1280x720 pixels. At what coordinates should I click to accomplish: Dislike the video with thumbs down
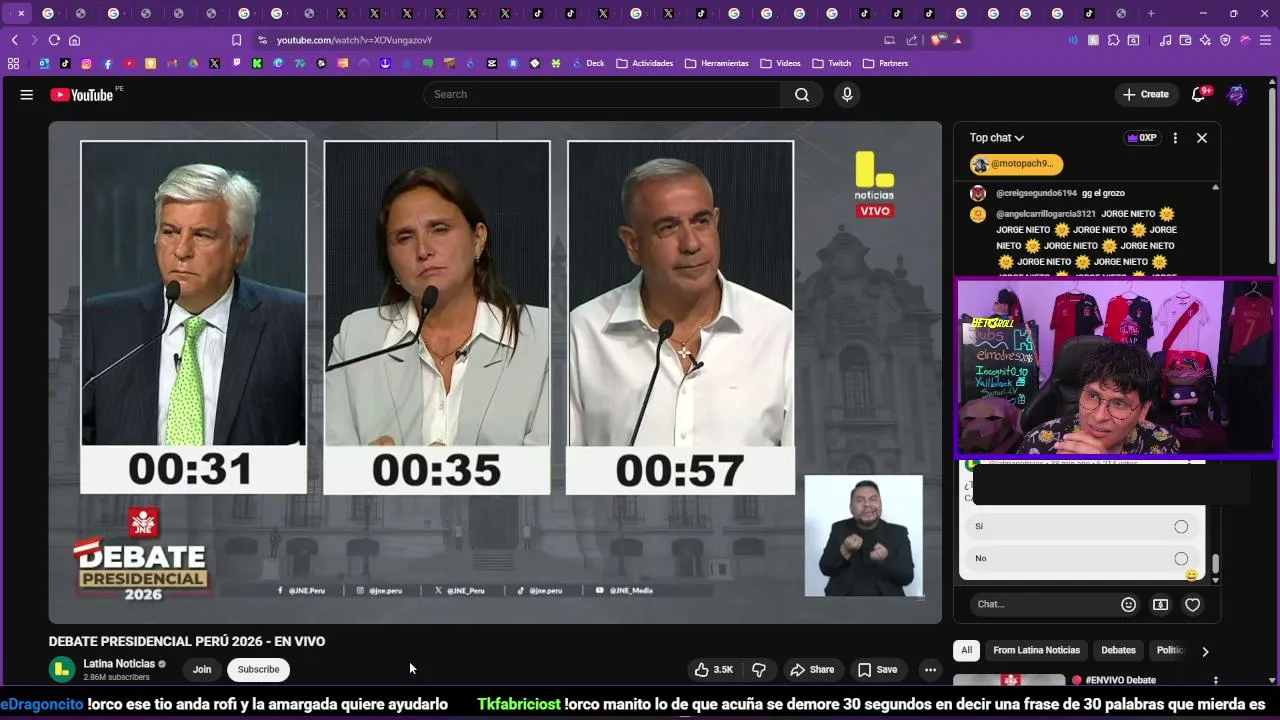(x=759, y=670)
